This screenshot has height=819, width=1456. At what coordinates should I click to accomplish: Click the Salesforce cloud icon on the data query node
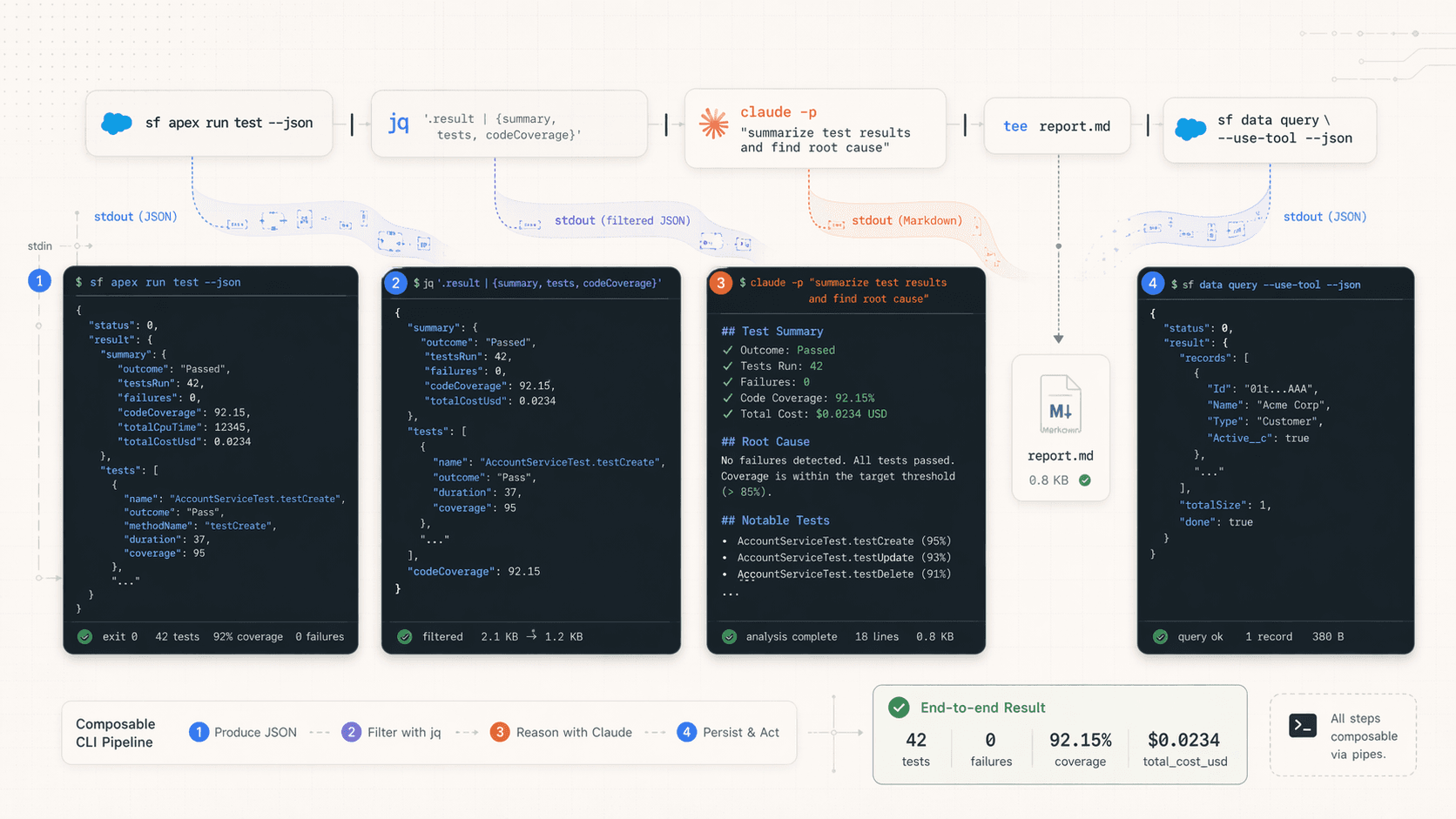click(x=1190, y=129)
